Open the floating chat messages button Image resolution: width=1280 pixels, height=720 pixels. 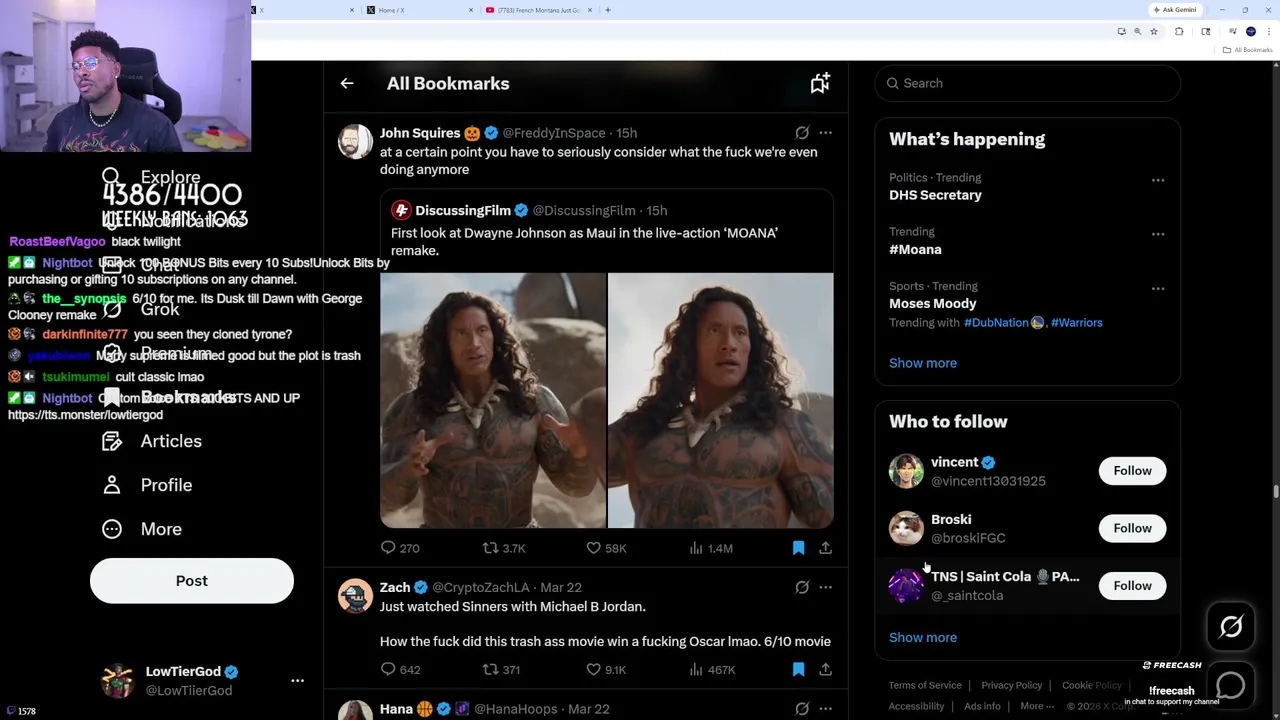point(1231,685)
